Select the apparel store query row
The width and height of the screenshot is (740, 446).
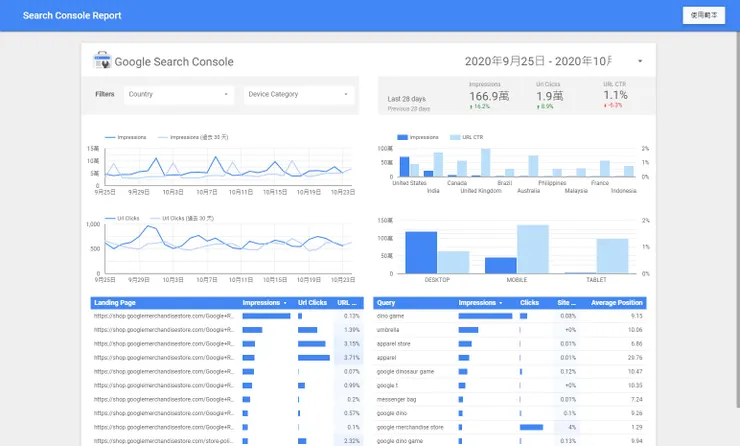[x=510, y=344]
